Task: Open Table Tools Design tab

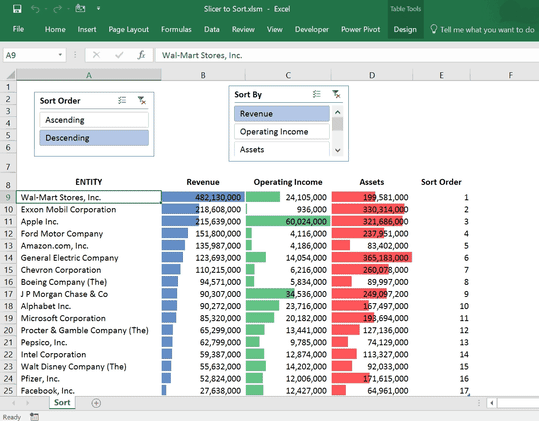Action: (x=405, y=30)
